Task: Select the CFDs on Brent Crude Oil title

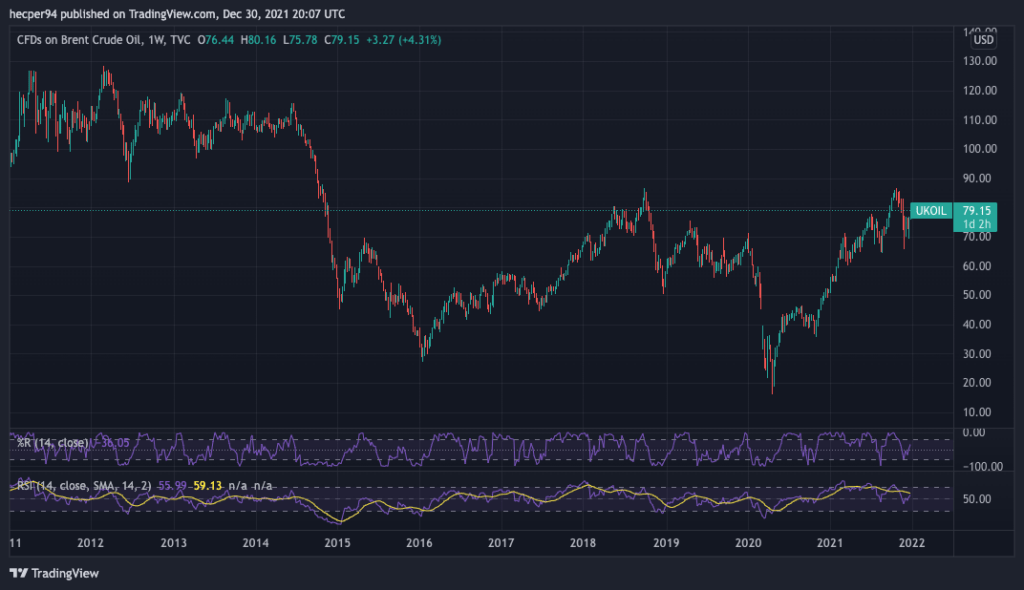Action: point(79,40)
